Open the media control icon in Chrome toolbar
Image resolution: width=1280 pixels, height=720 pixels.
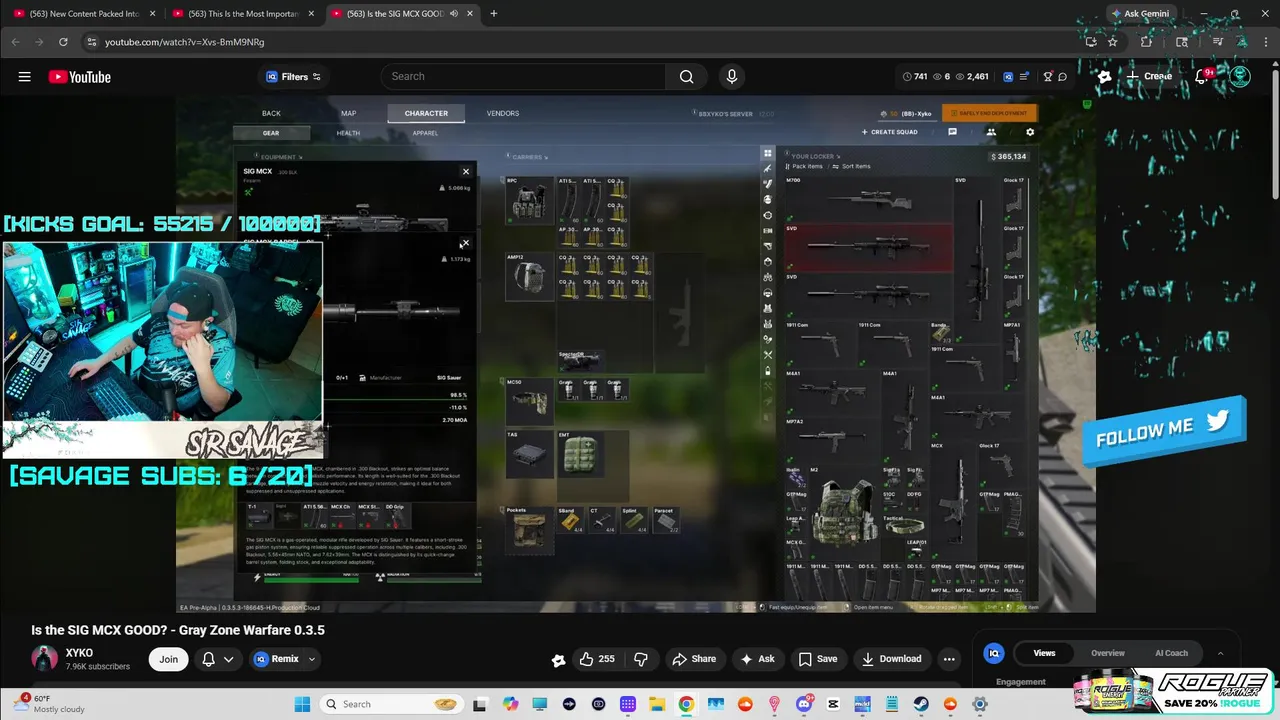(1218, 42)
